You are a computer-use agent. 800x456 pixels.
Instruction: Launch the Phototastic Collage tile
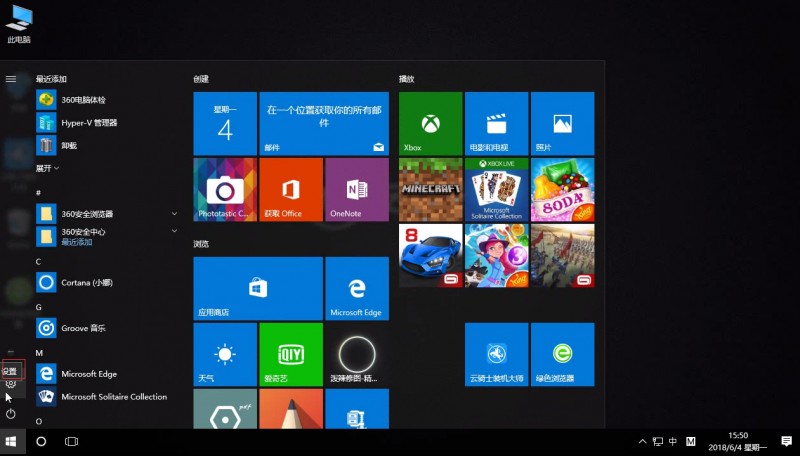pyautogui.click(x=225, y=189)
